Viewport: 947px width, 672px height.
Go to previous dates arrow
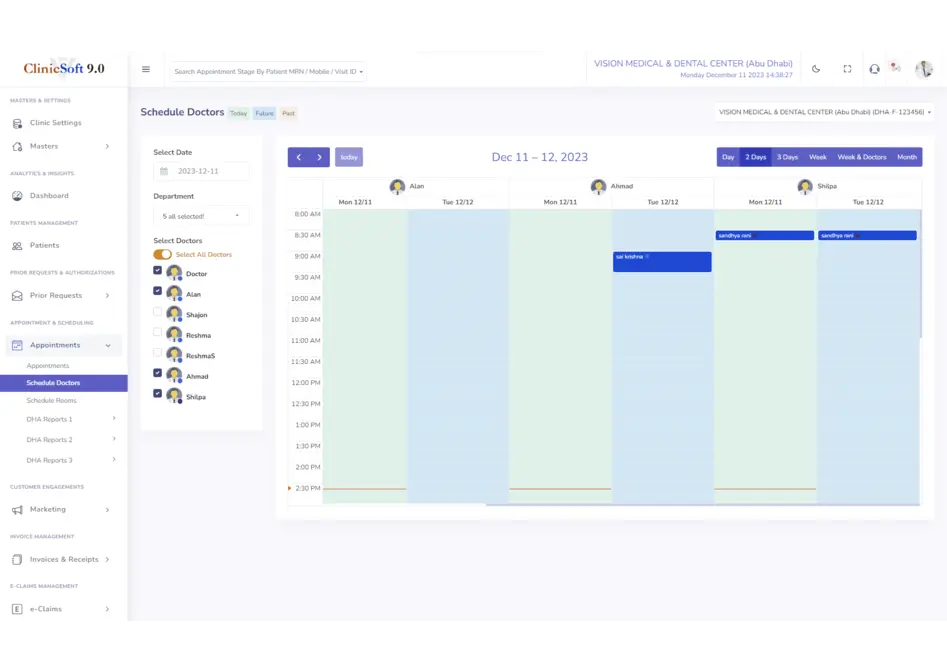point(298,157)
